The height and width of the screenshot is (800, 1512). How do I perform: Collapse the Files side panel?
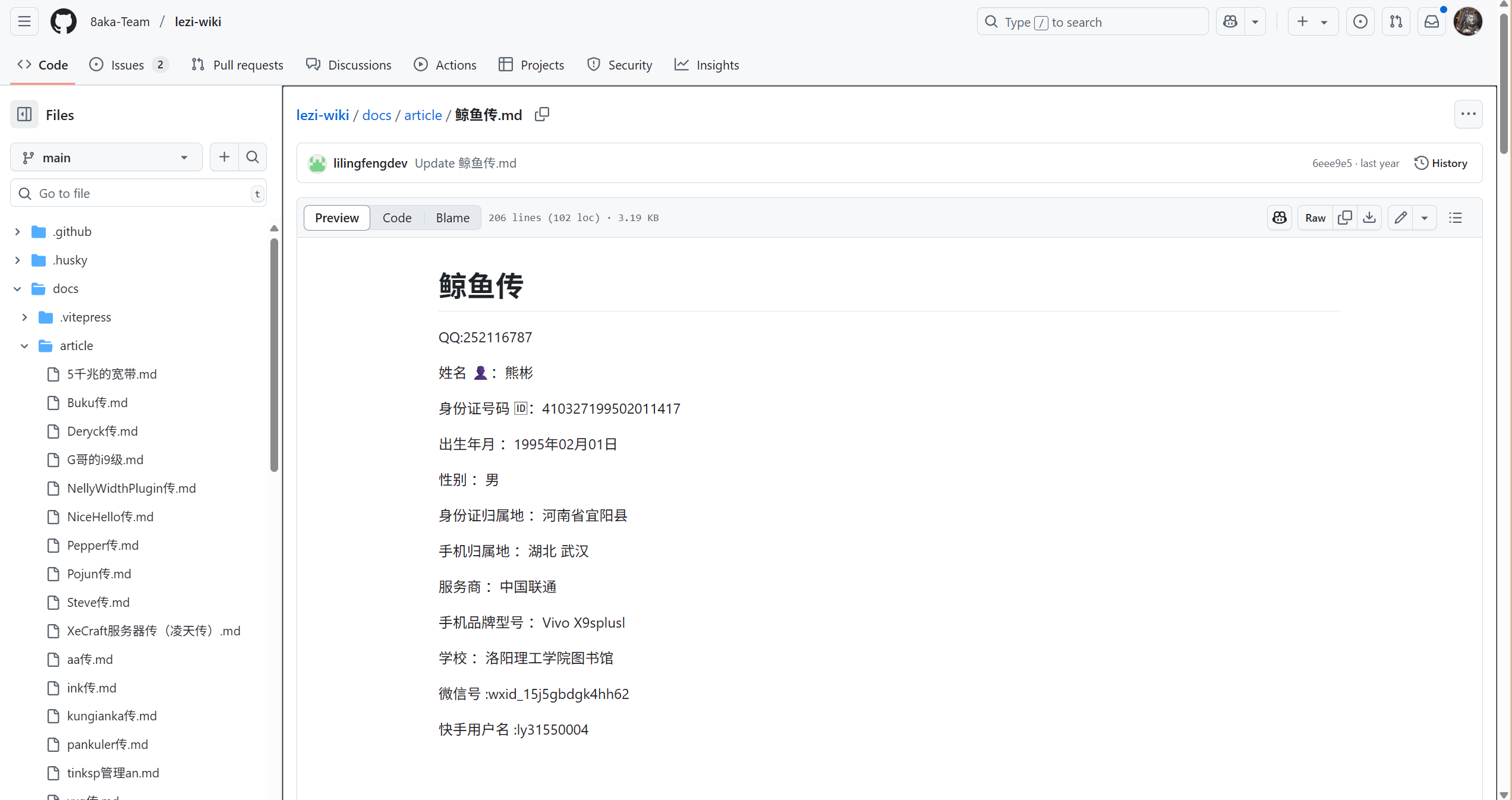point(24,114)
